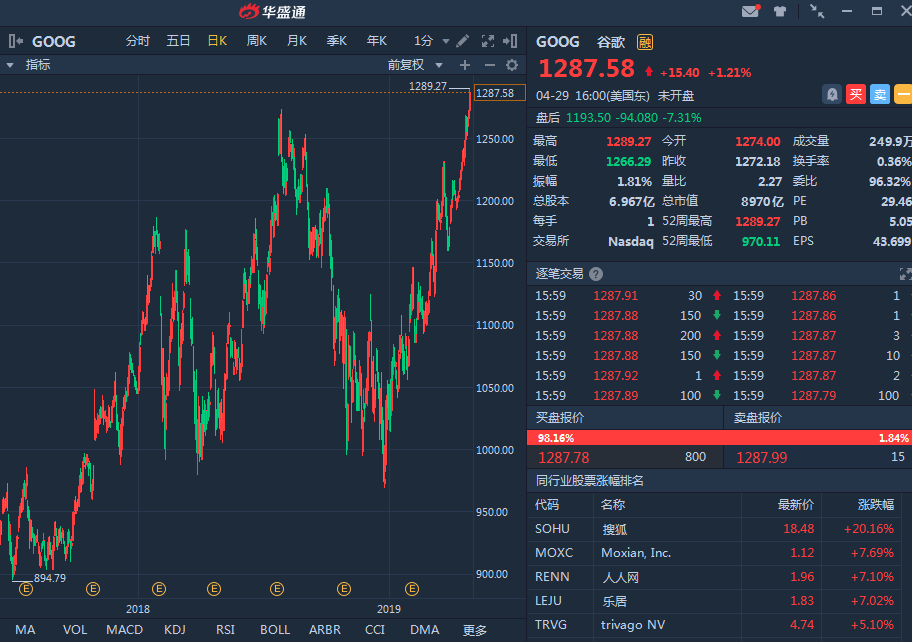Open chart settings gear

[x=512, y=65]
